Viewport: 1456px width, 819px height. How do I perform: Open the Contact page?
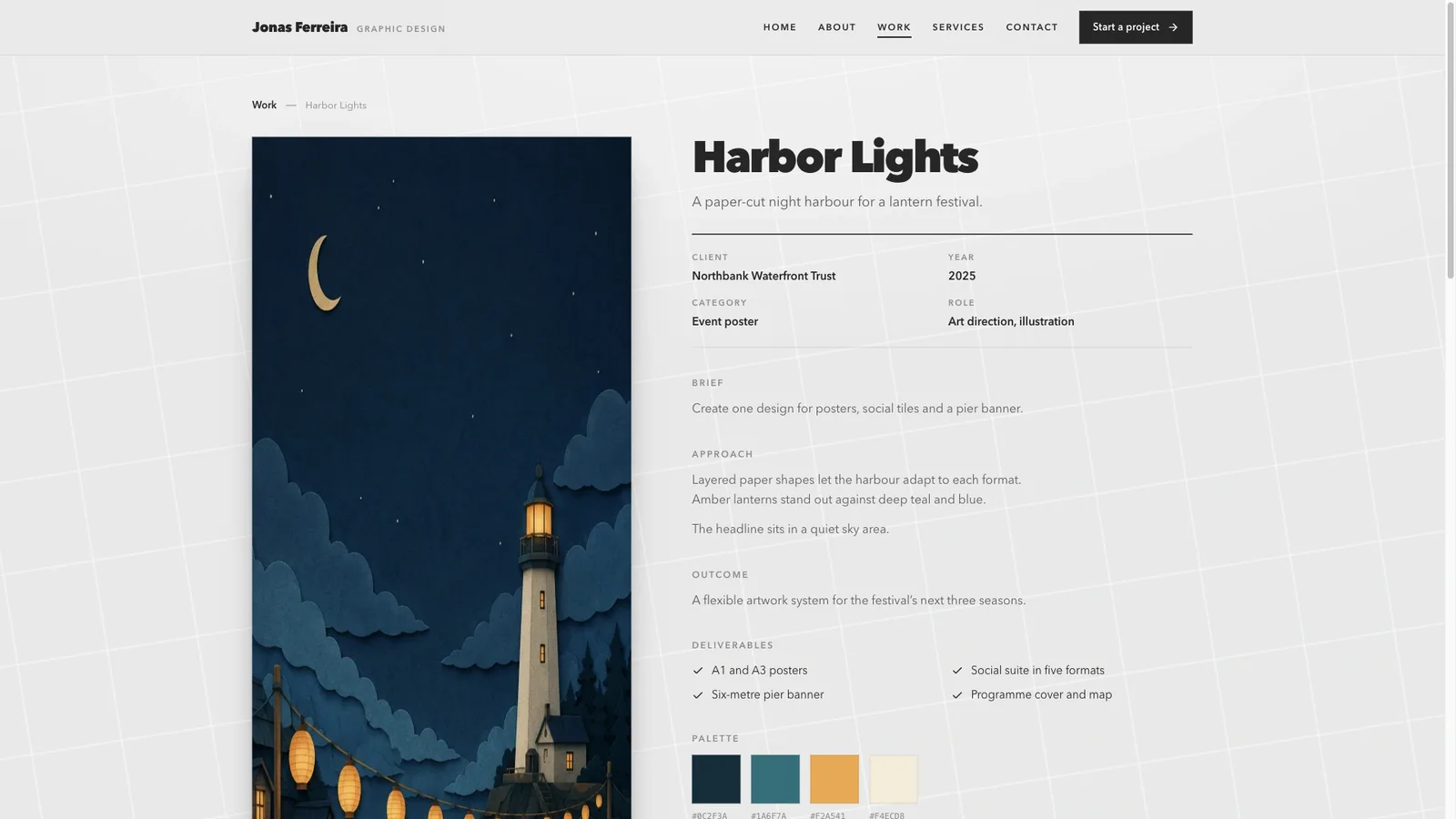[x=1032, y=27]
